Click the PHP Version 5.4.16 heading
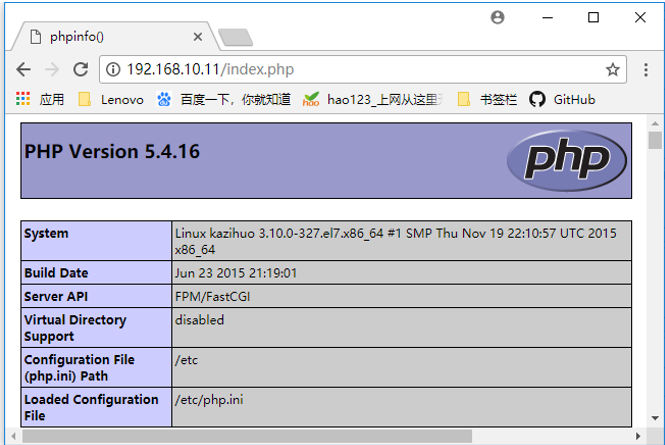Viewport: 665px width, 445px height. pyautogui.click(x=112, y=152)
